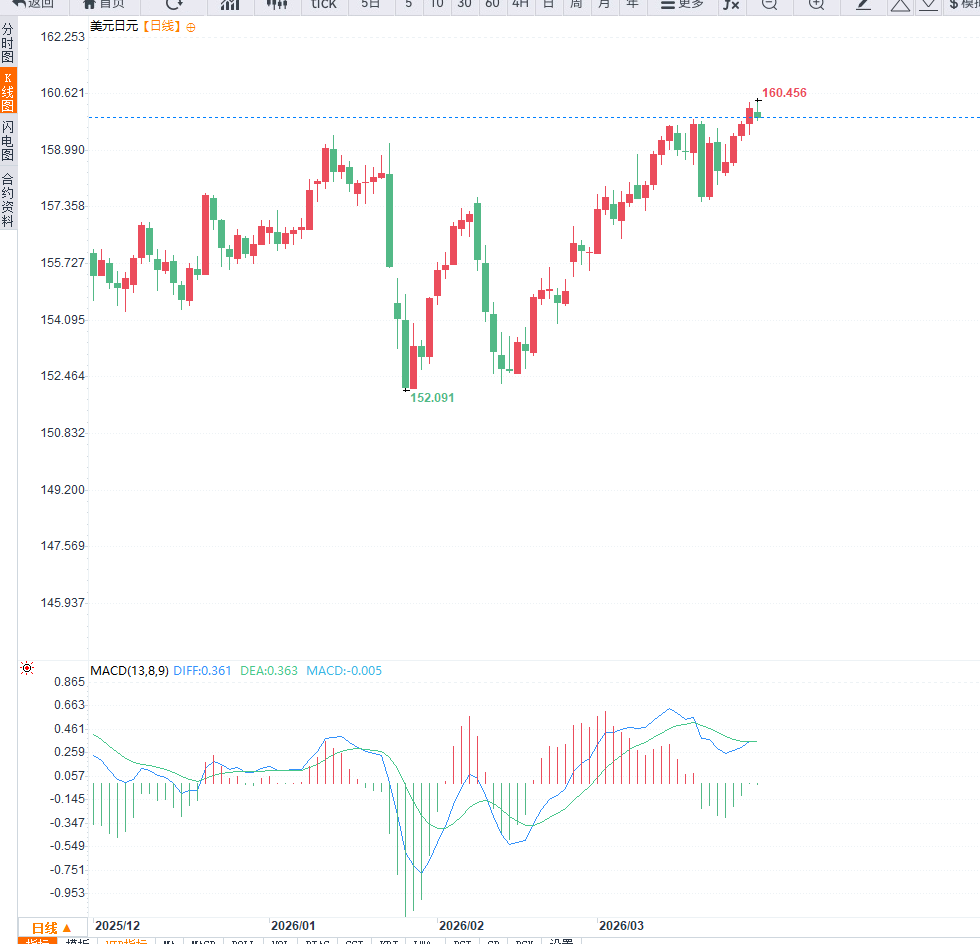Click the orange circle icon beside 日线 title
The image size is (980, 944).
click(x=191, y=27)
